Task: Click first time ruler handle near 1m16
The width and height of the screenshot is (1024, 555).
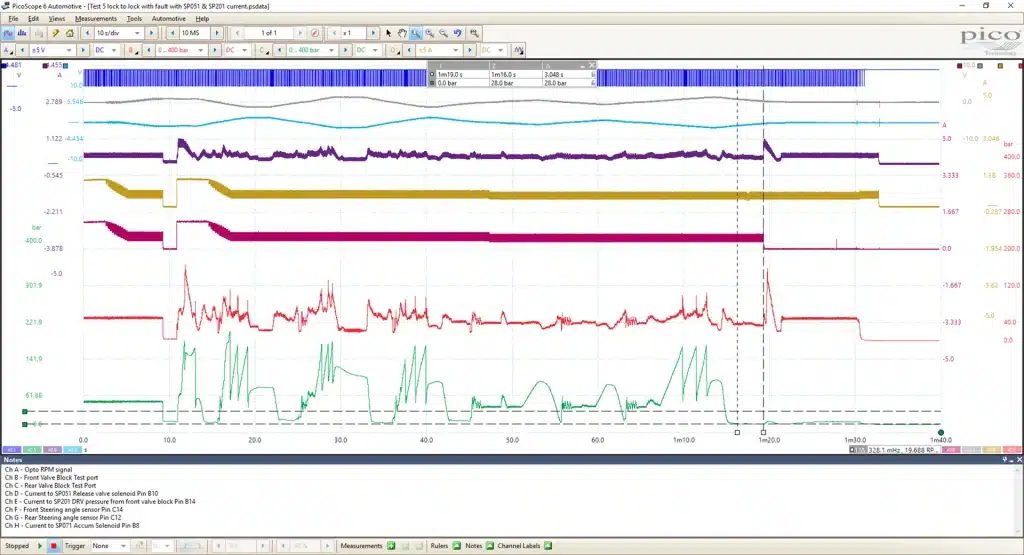Action: click(x=737, y=432)
